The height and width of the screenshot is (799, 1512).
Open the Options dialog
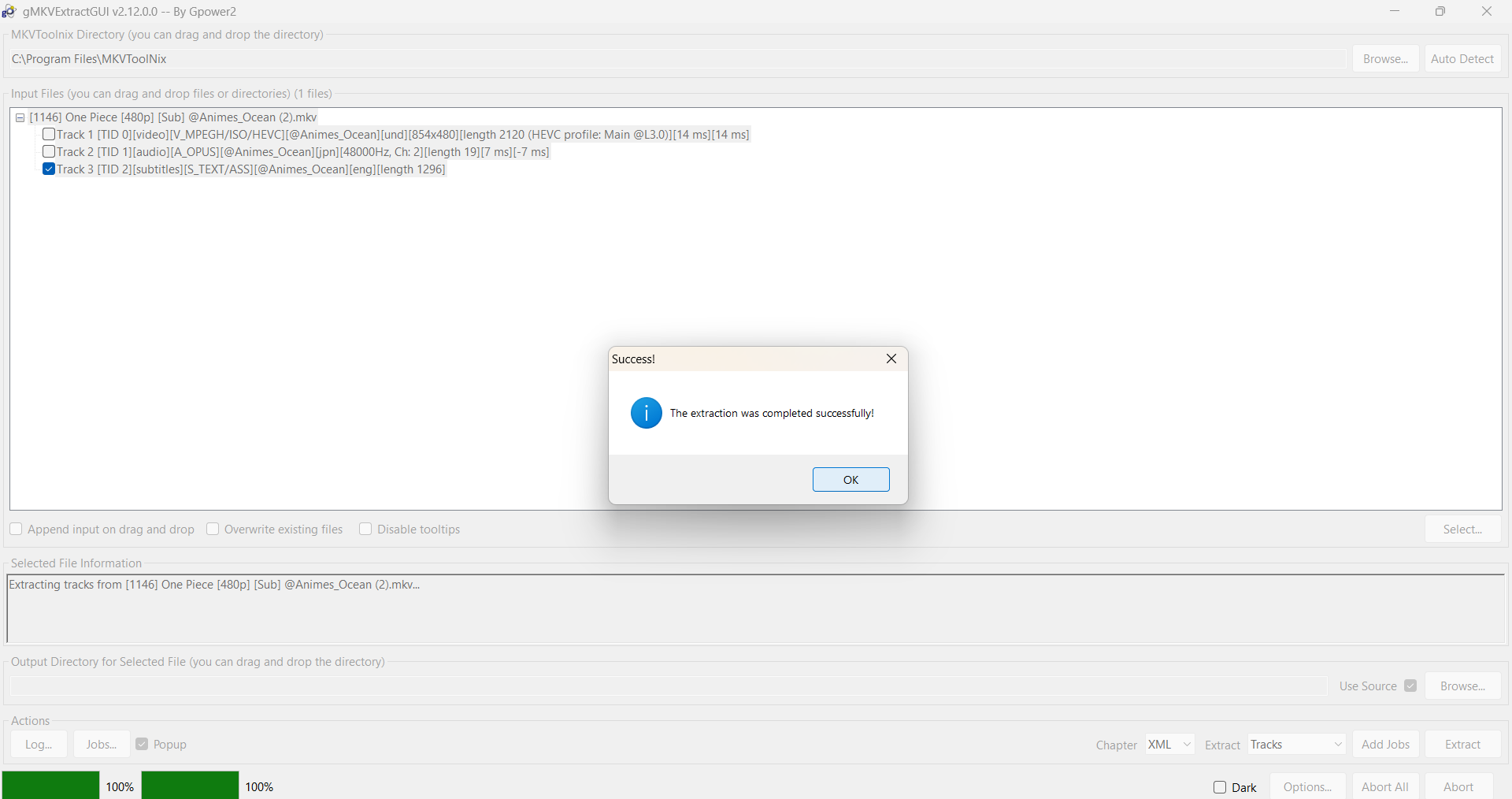(1307, 787)
